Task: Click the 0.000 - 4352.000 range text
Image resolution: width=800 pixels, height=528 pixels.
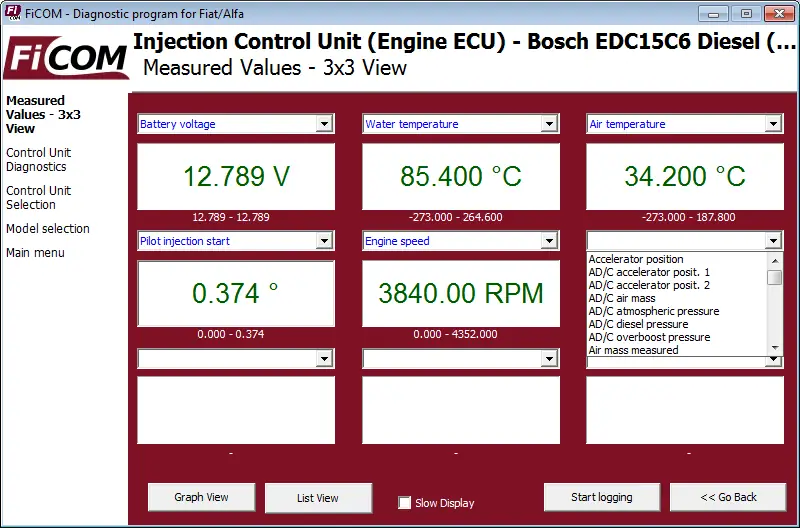Action: click(455, 334)
